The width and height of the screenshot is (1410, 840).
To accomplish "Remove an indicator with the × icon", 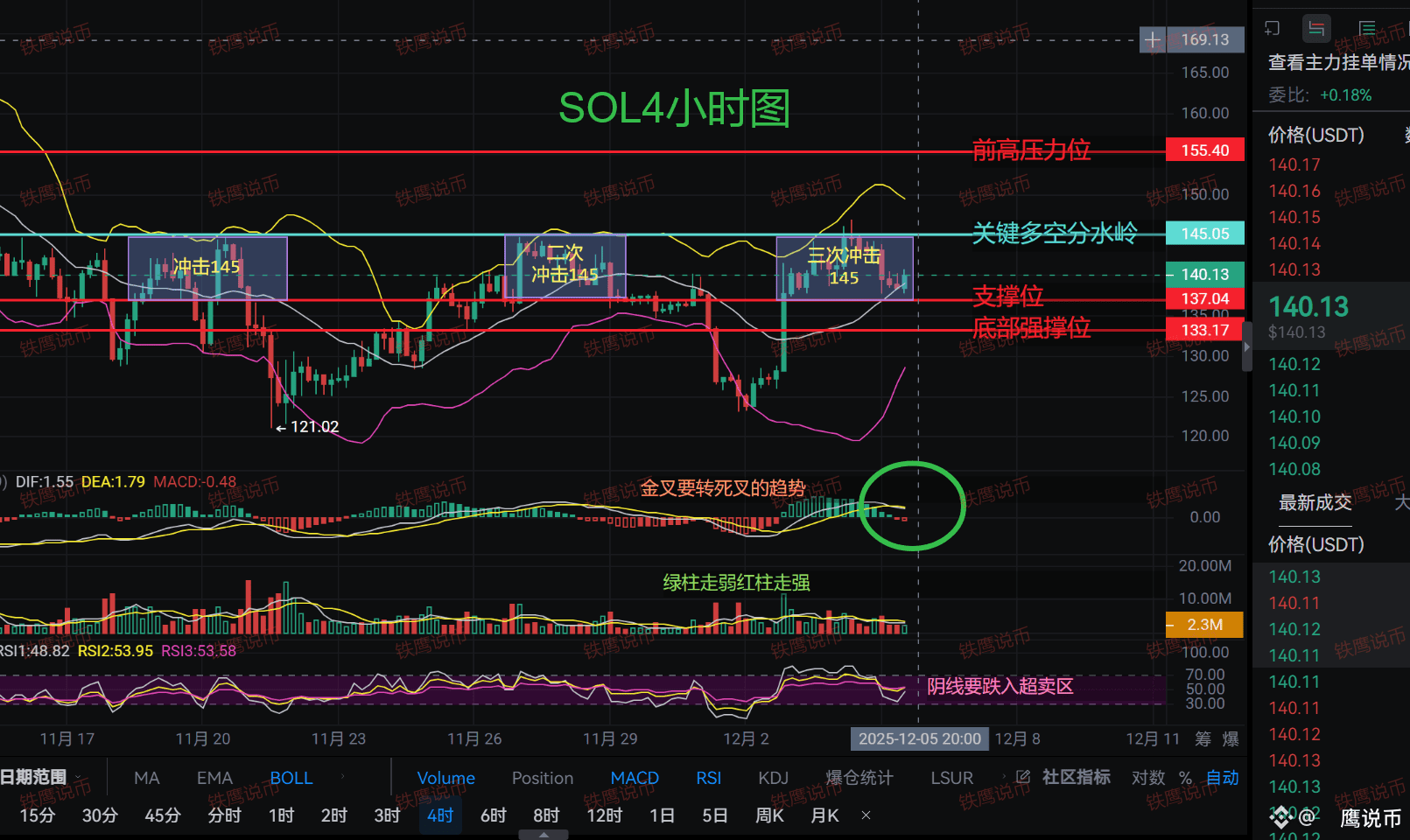I will pyautogui.click(x=866, y=815).
